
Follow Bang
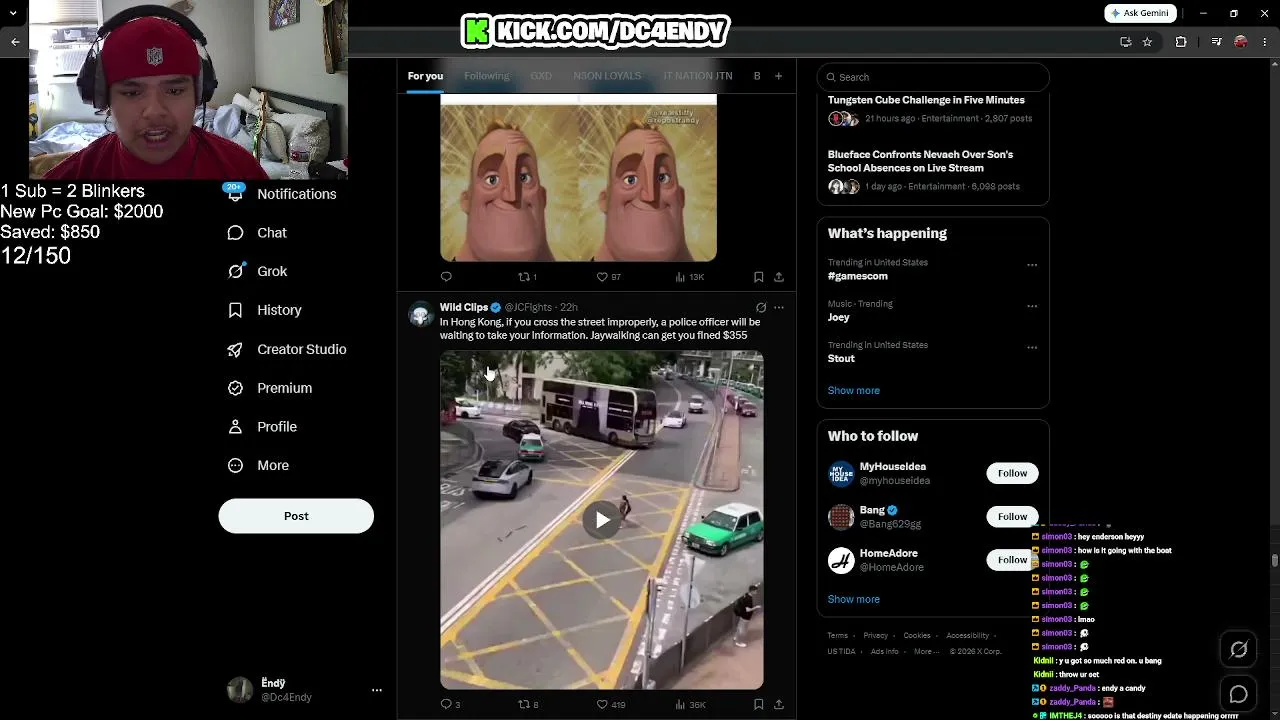[1012, 516]
